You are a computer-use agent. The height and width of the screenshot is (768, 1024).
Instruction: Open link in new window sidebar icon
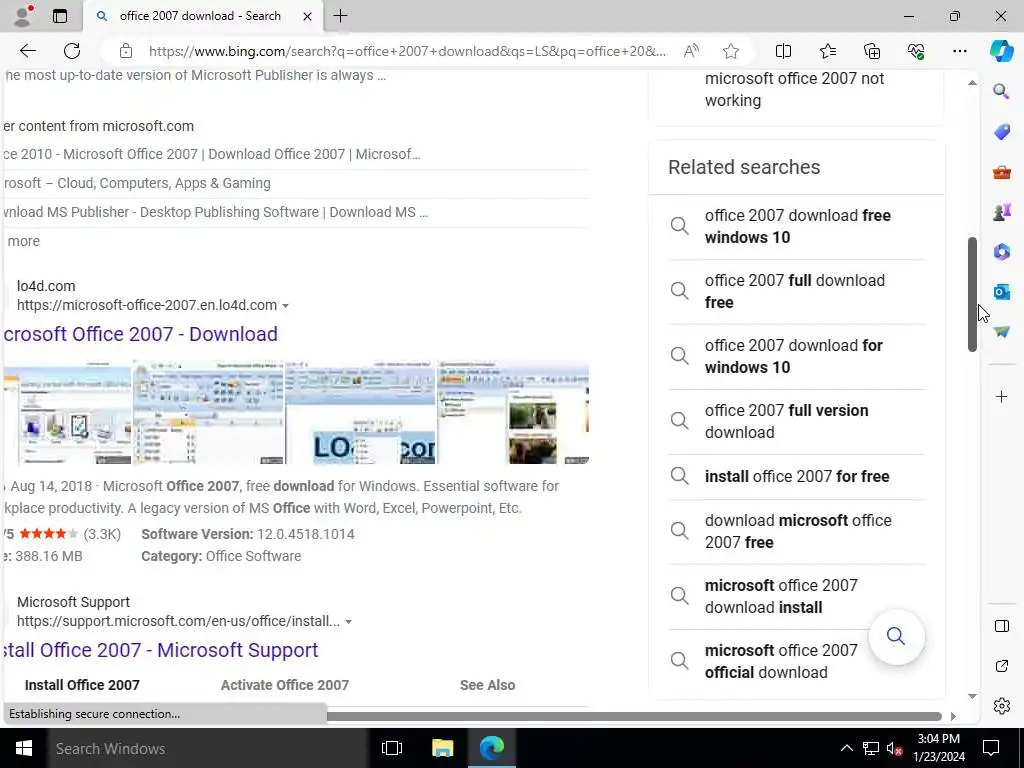point(1001,666)
